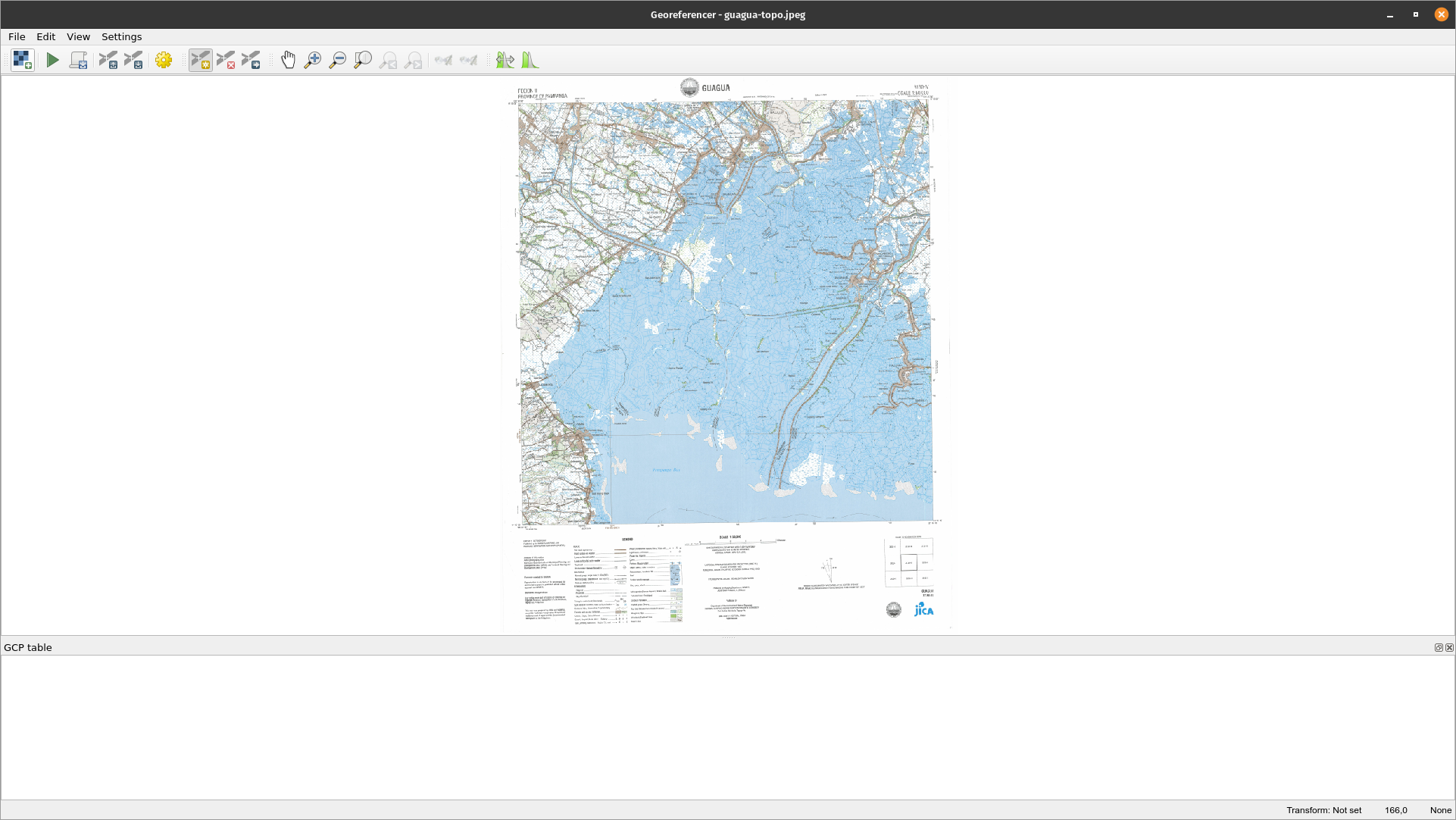The height and width of the screenshot is (820, 1456).
Task: Select the Delete Point tool
Action: [226, 59]
